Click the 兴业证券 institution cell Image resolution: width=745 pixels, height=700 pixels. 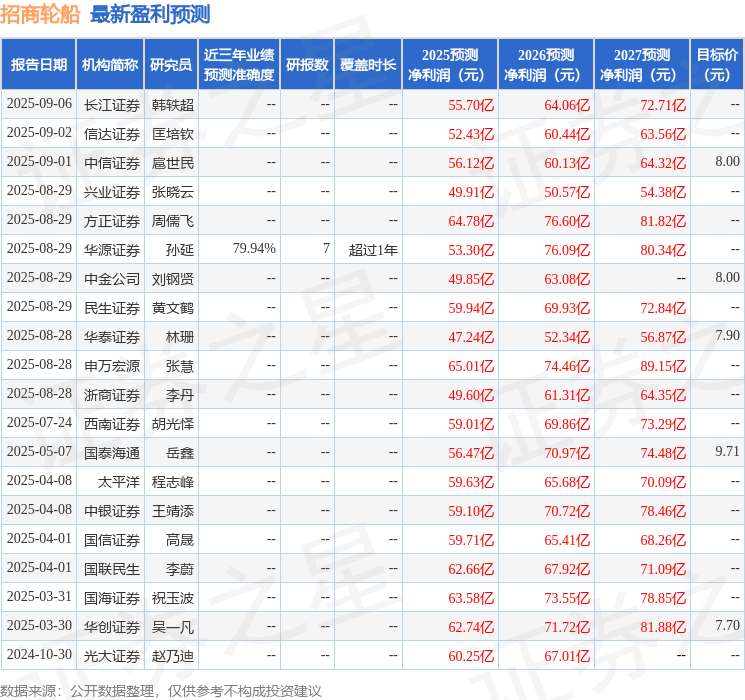coord(112,192)
